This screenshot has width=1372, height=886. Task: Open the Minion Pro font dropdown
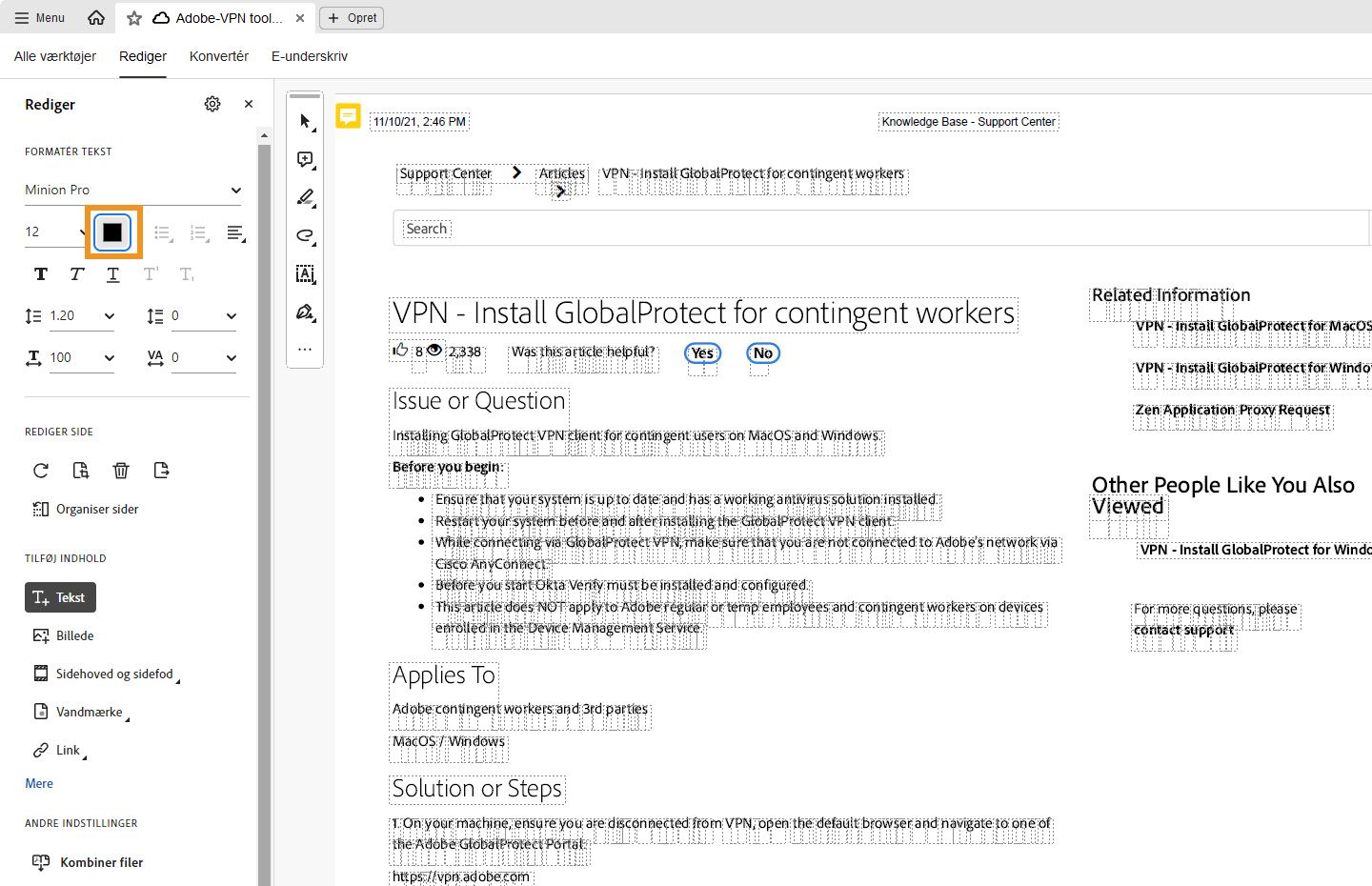coord(132,190)
